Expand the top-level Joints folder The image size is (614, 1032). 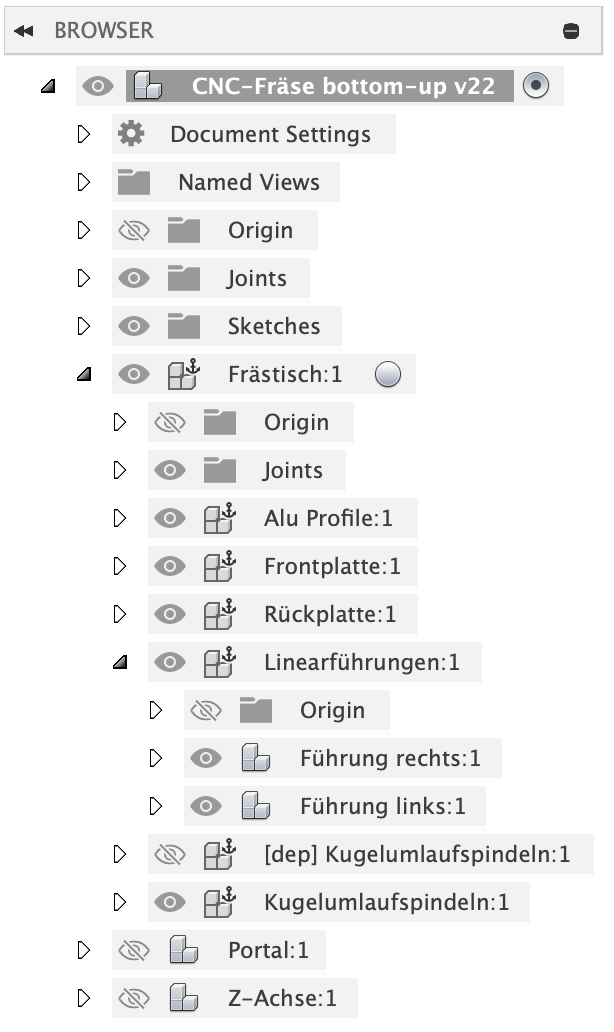pos(84,278)
